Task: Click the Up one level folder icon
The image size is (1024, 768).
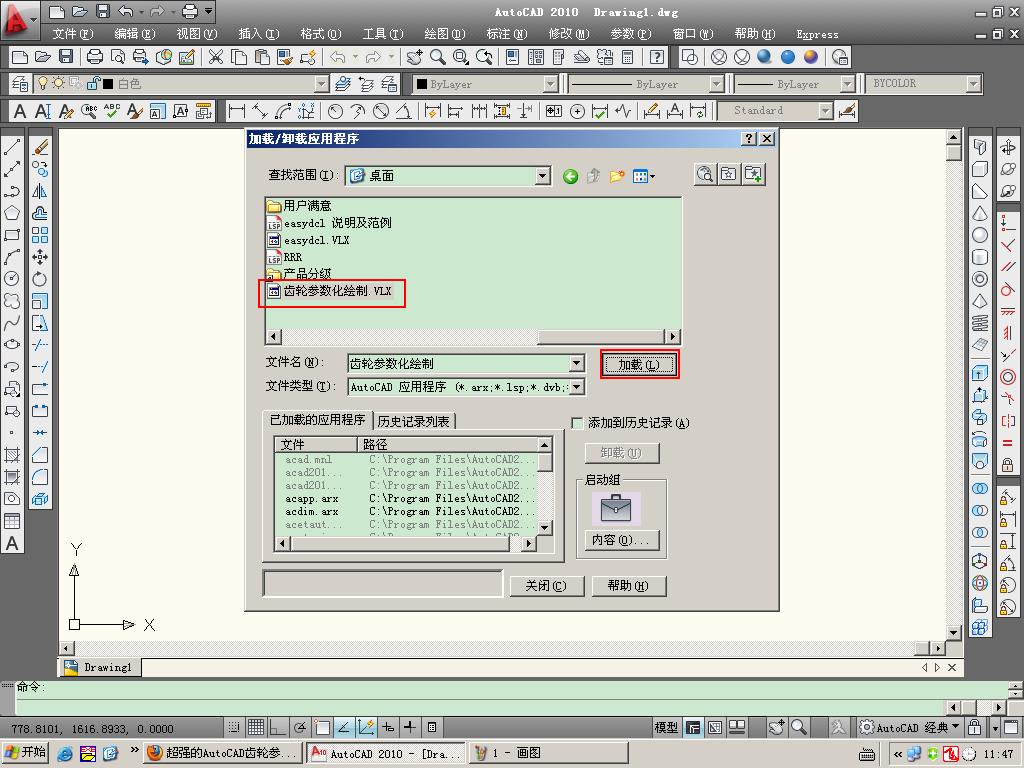Action: click(x=593, y=176)
